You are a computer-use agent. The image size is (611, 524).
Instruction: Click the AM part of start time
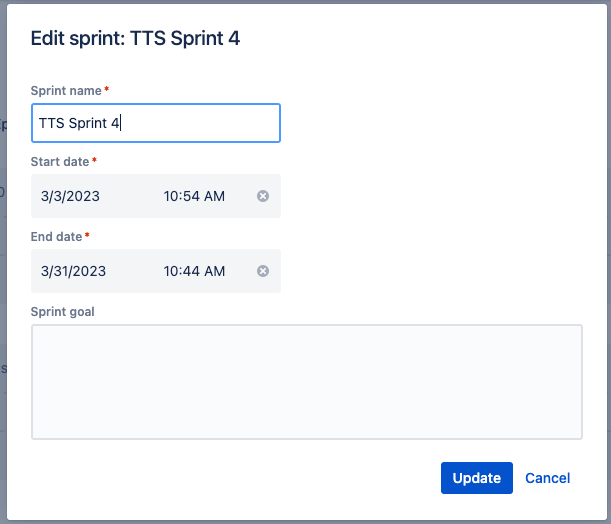214,196
